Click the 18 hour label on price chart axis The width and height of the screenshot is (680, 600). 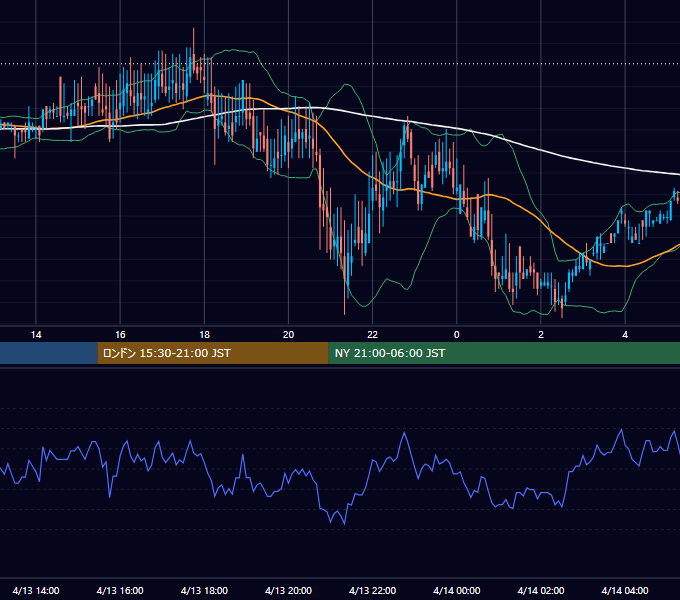204,335
